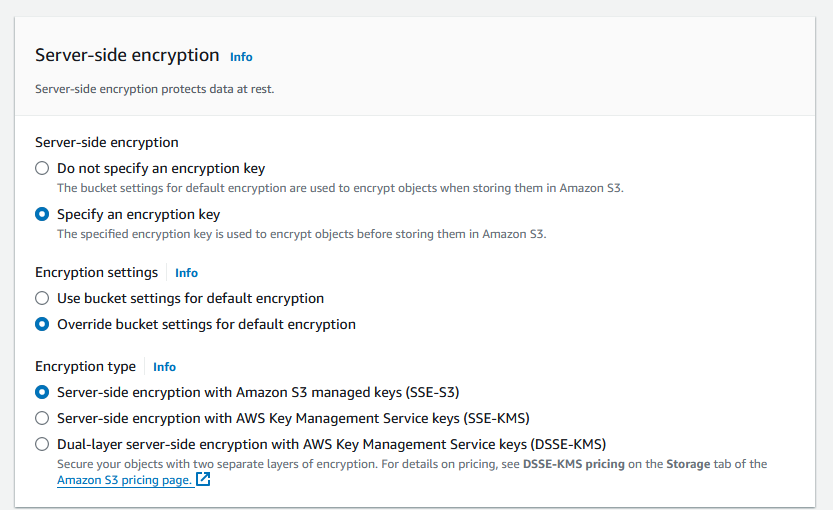
Task: Select 'Specify an encryption key' radio option
Action: click(x=42, y=214)
